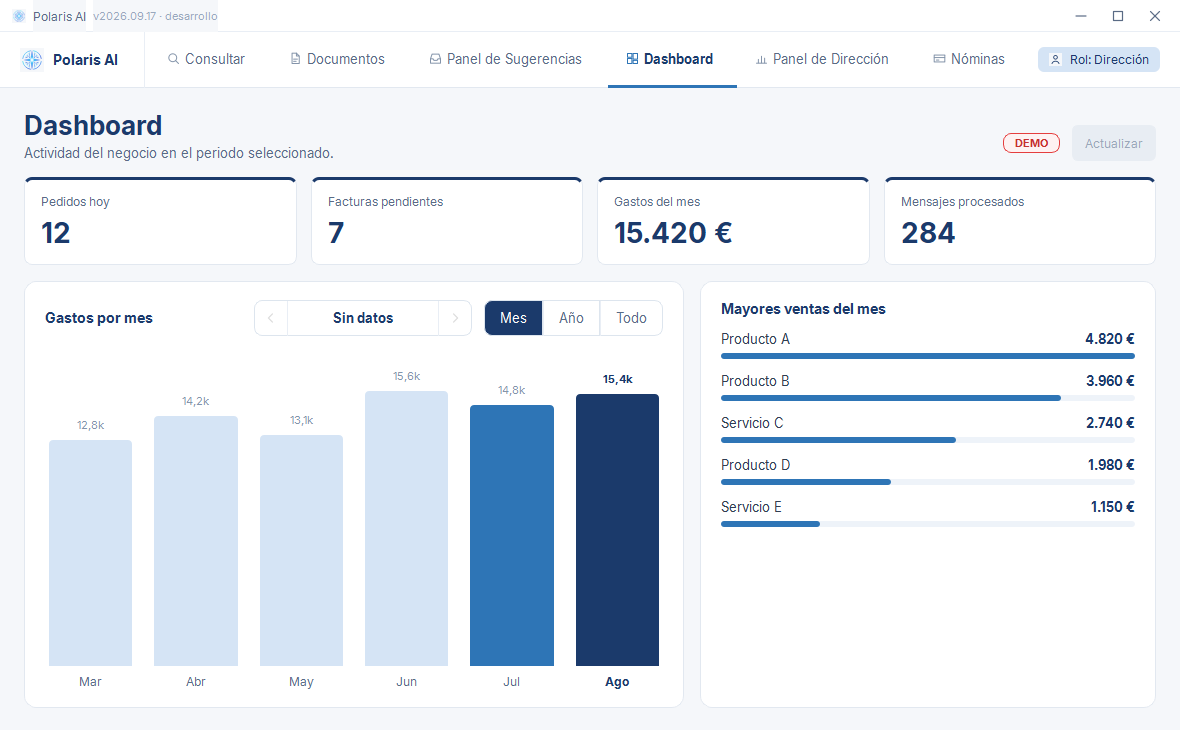
Task: Close the Polaris AI window
Action: [x=1154, y=16]
